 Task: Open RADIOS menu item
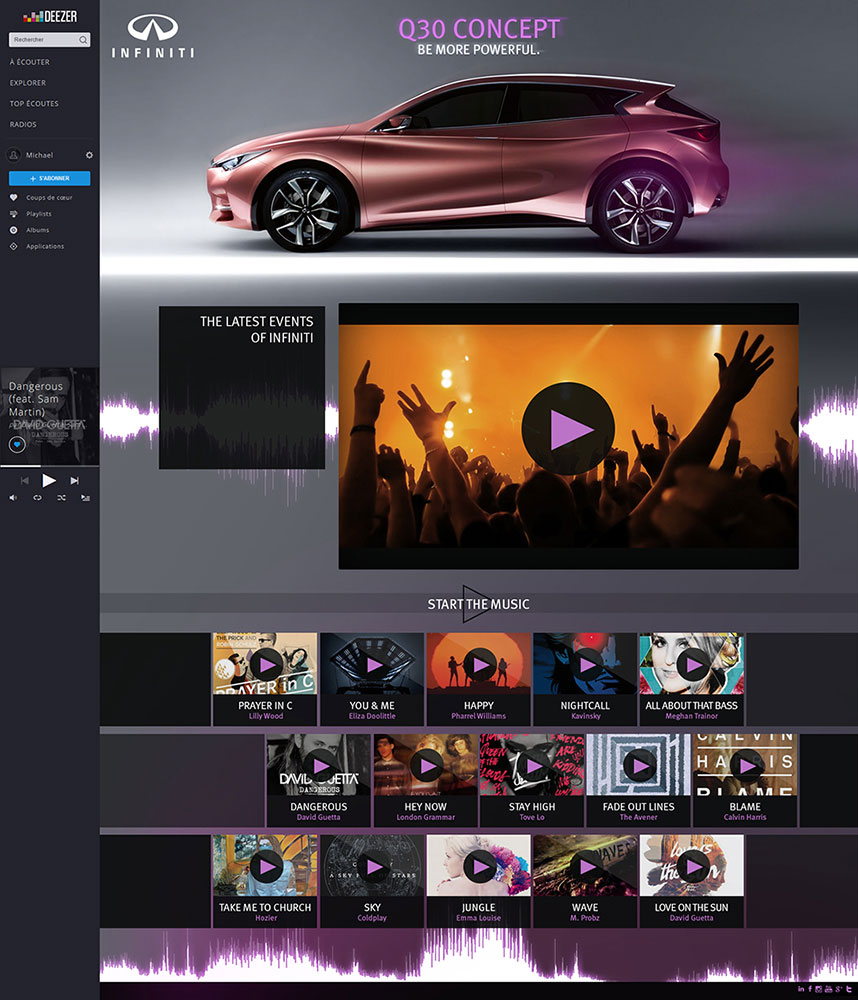pyautogui.click(x=23, y=124)
